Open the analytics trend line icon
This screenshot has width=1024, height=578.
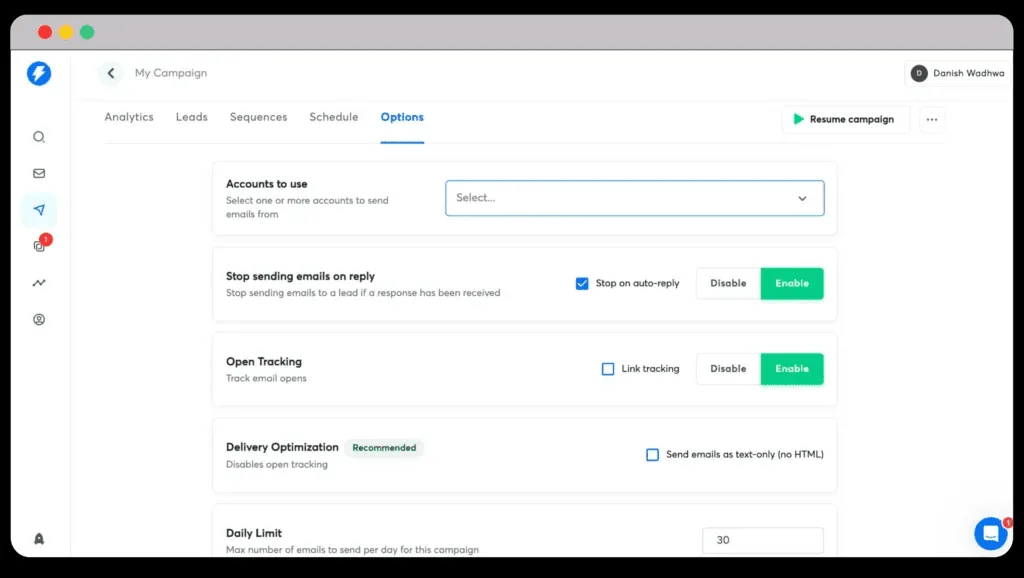point(39,283)
